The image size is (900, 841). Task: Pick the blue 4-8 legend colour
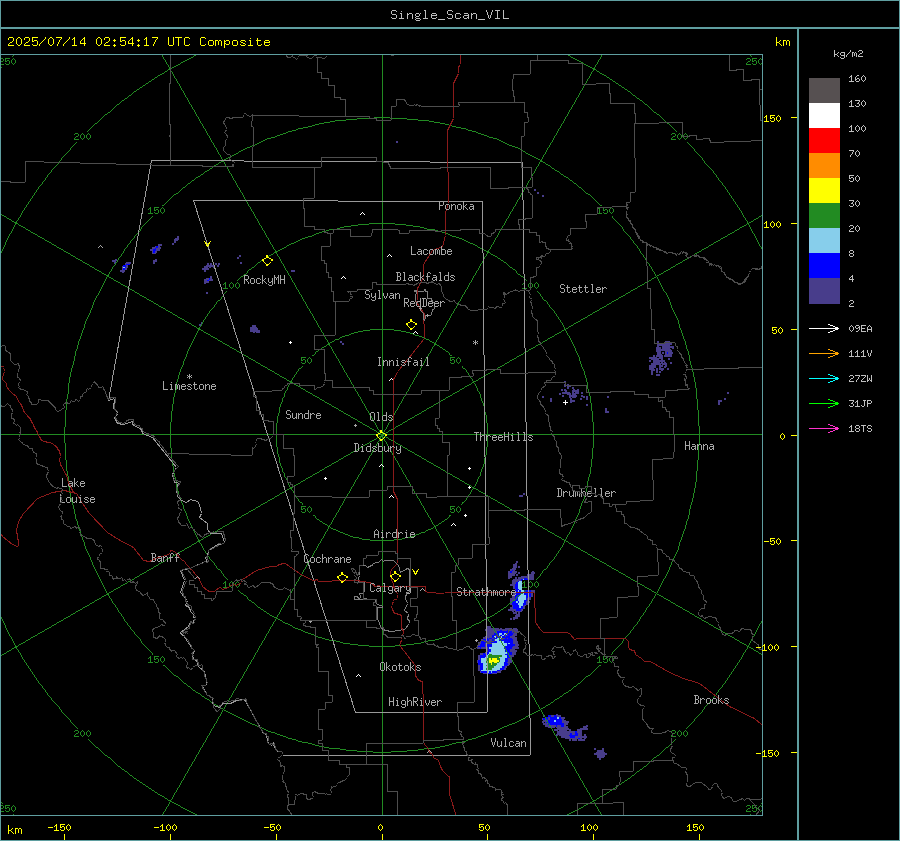tap(824, 266)
